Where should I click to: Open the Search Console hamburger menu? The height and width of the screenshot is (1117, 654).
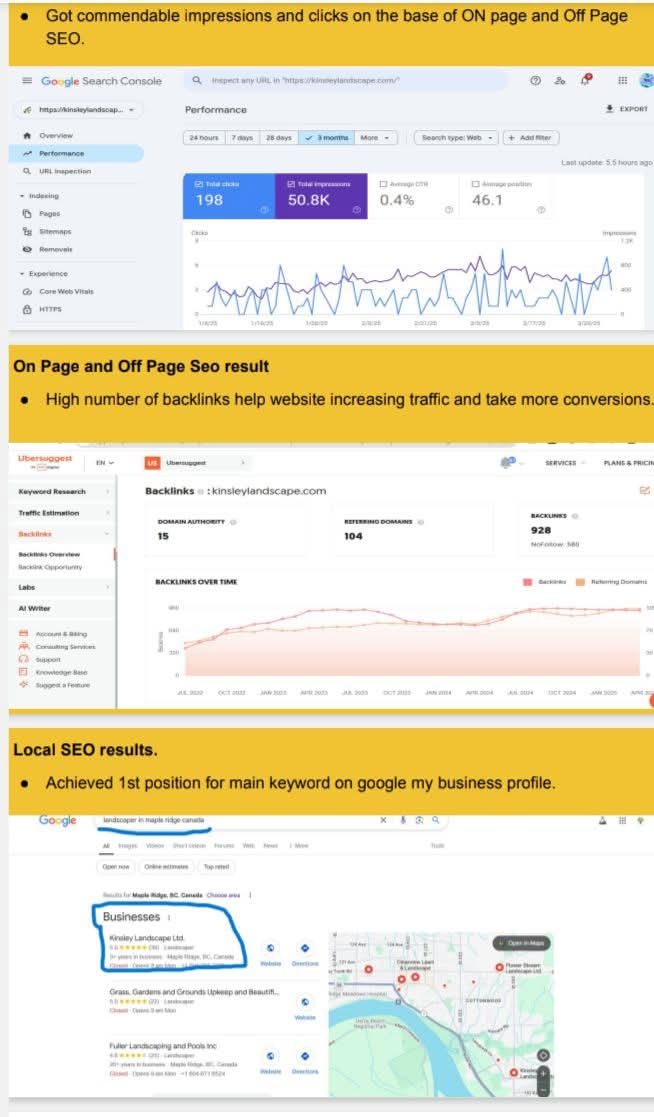click(27, 80)
